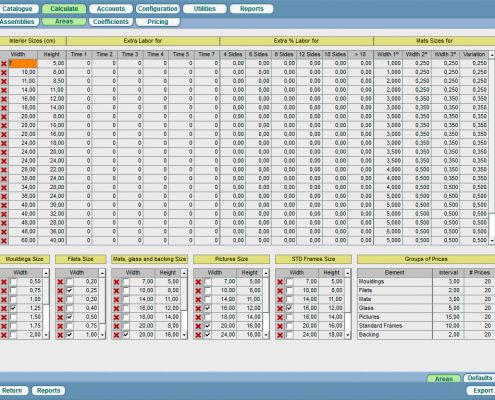
Task: Delete the interior size row 60,00 x 40,00
Action: (4, 241)
